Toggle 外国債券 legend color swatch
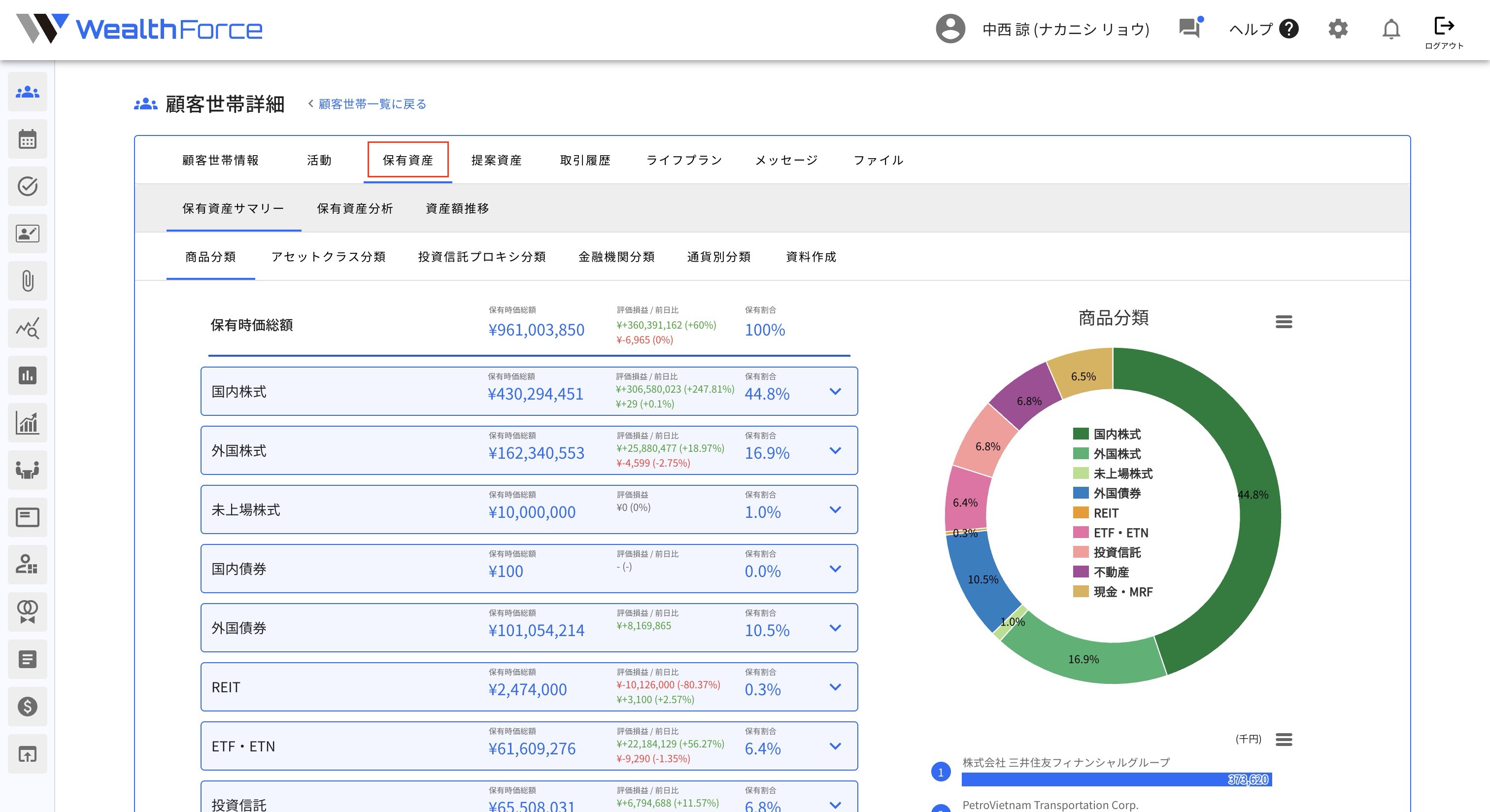 pos(1081,493)
